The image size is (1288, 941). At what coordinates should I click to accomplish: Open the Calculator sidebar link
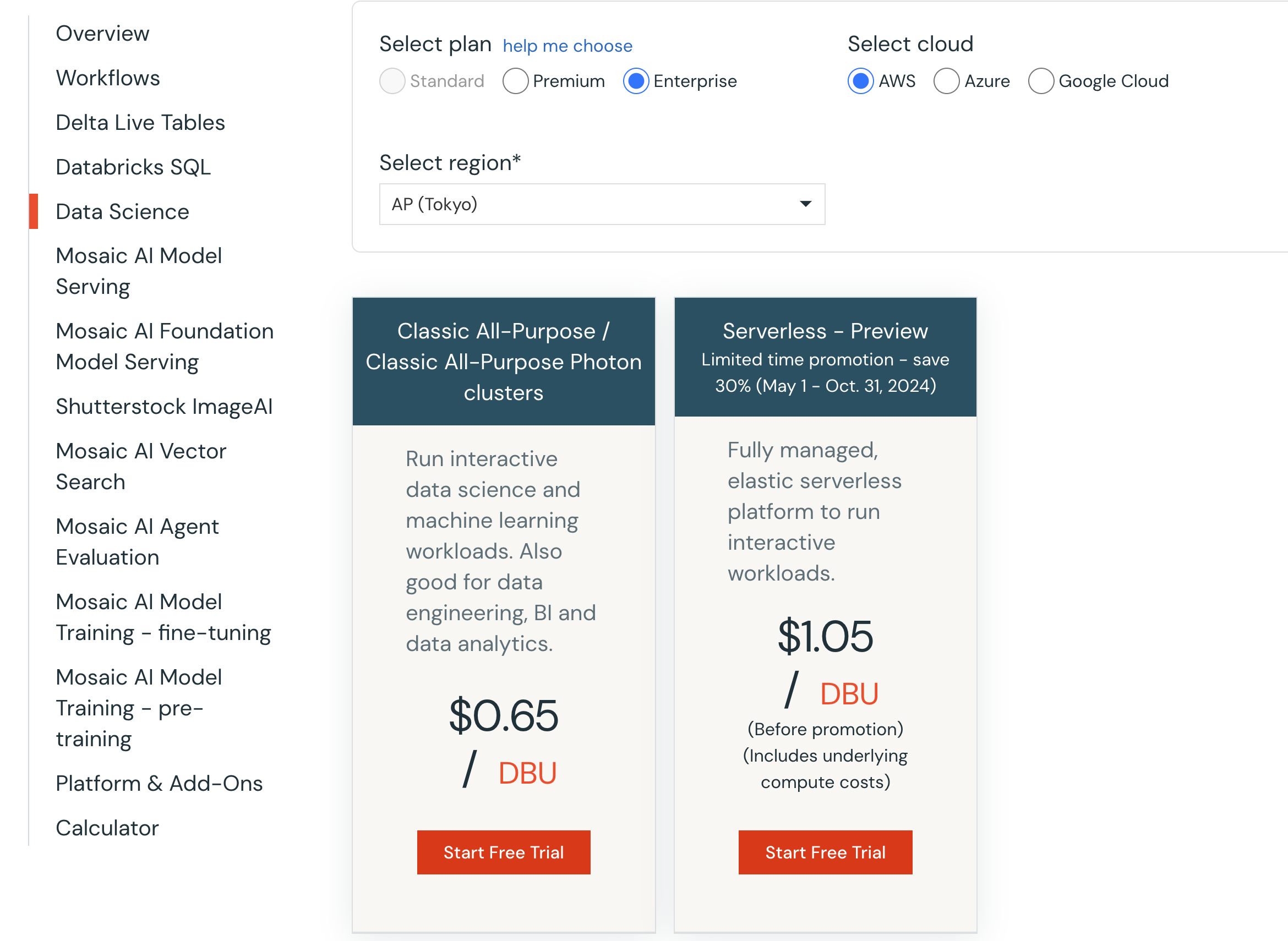click(107, 828)
